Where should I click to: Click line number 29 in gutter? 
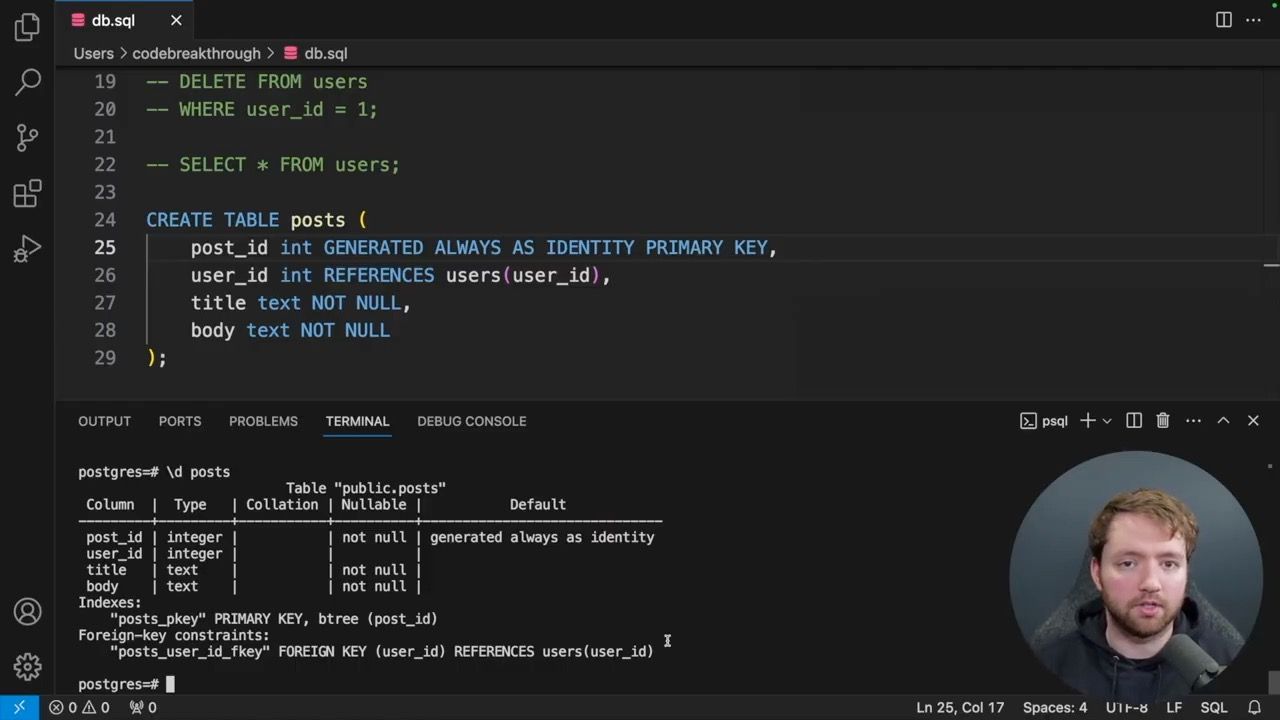click(105, 358)
